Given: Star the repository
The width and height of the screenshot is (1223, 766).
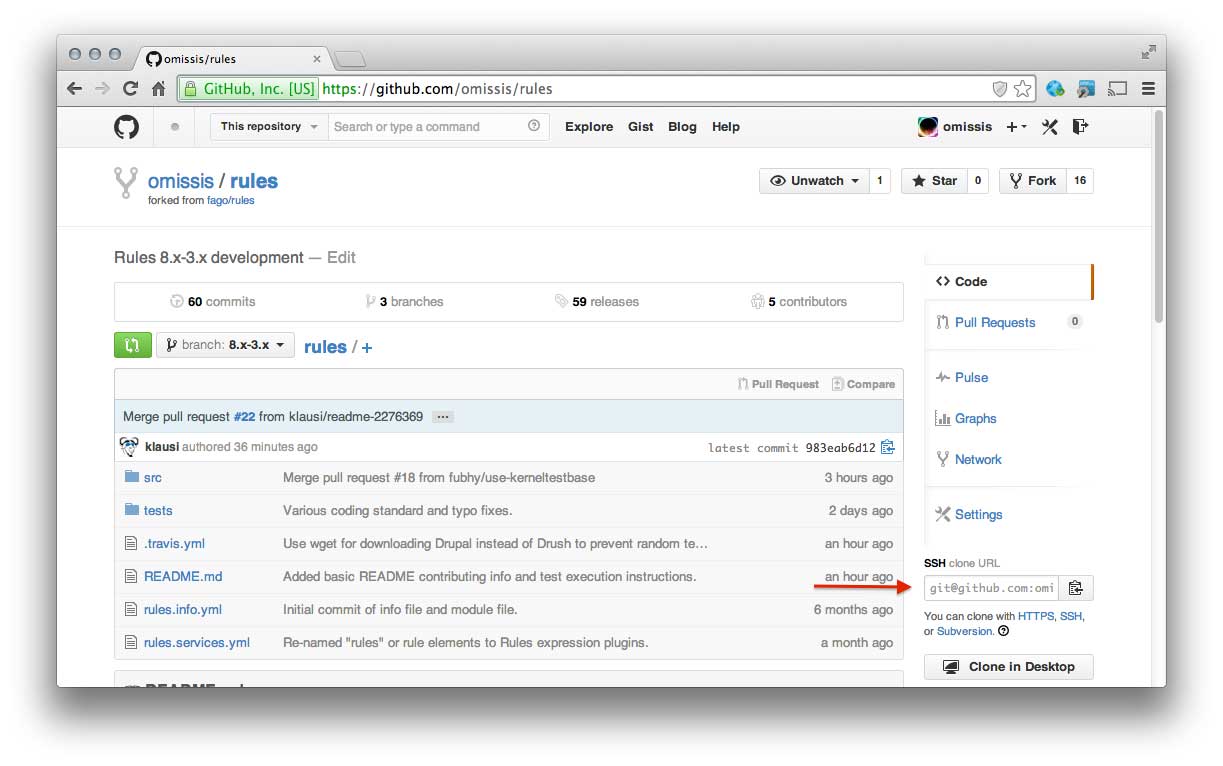Looking at the screenshot, I should pos(934,181).
